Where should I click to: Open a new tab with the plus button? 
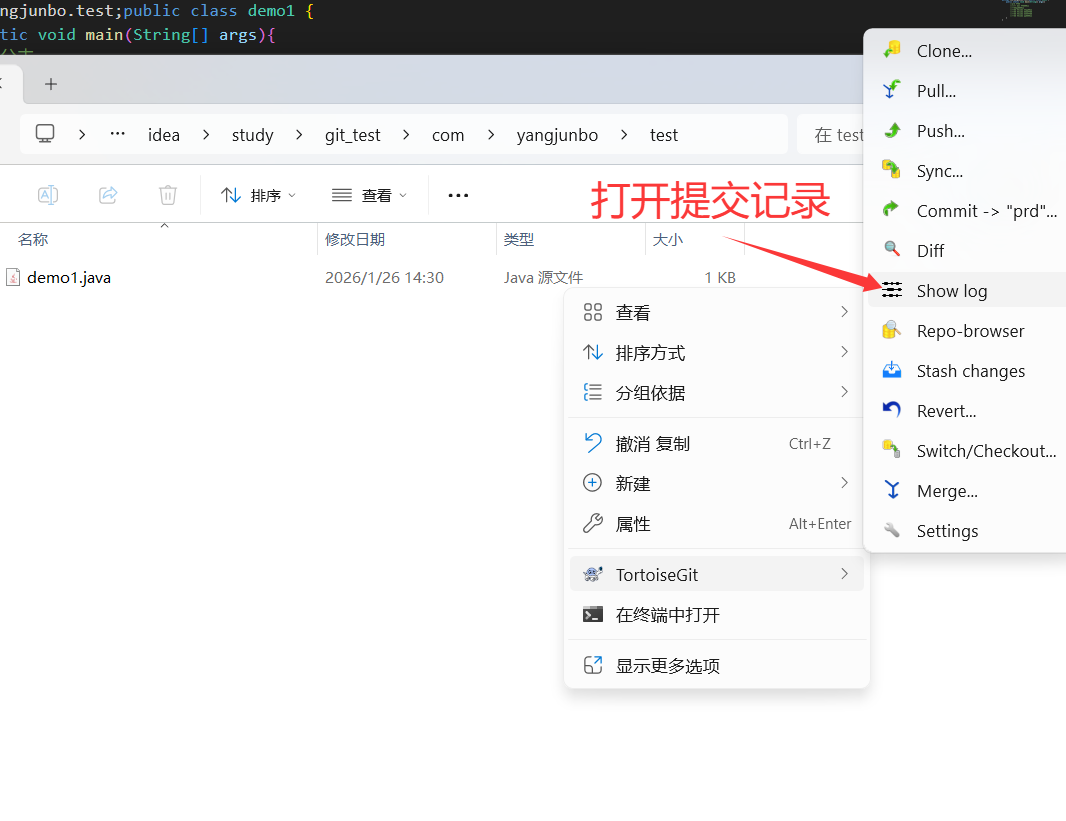point(50,84)
